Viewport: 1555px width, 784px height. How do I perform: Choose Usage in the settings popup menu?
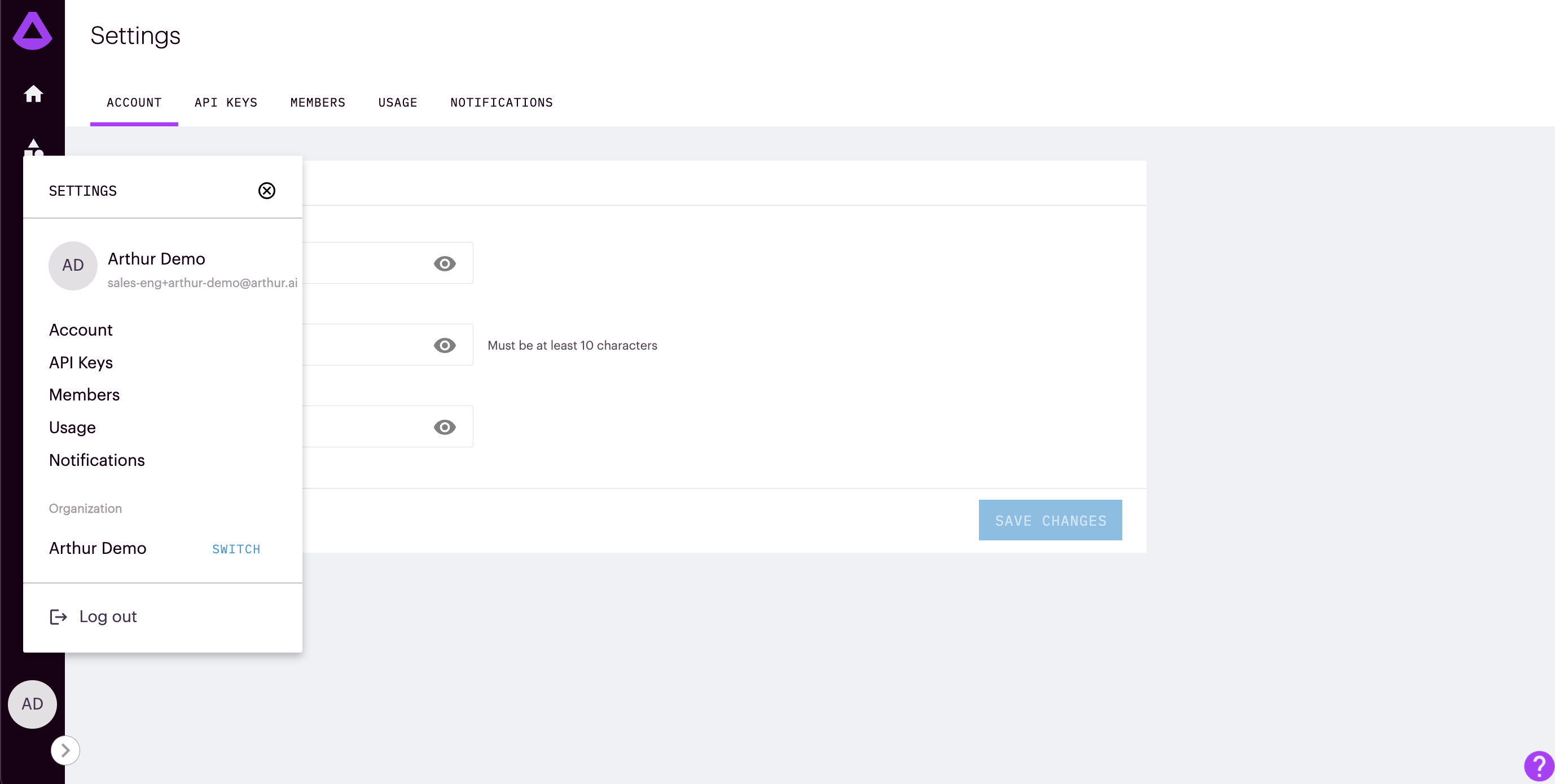tap(72, 428)
